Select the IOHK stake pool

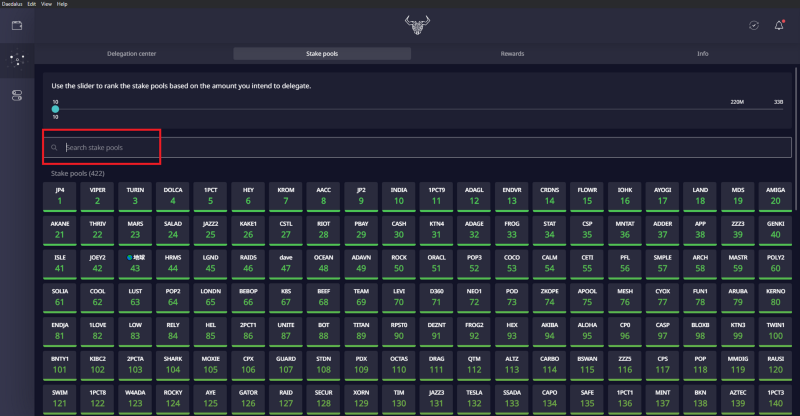[x=625, y=197]
